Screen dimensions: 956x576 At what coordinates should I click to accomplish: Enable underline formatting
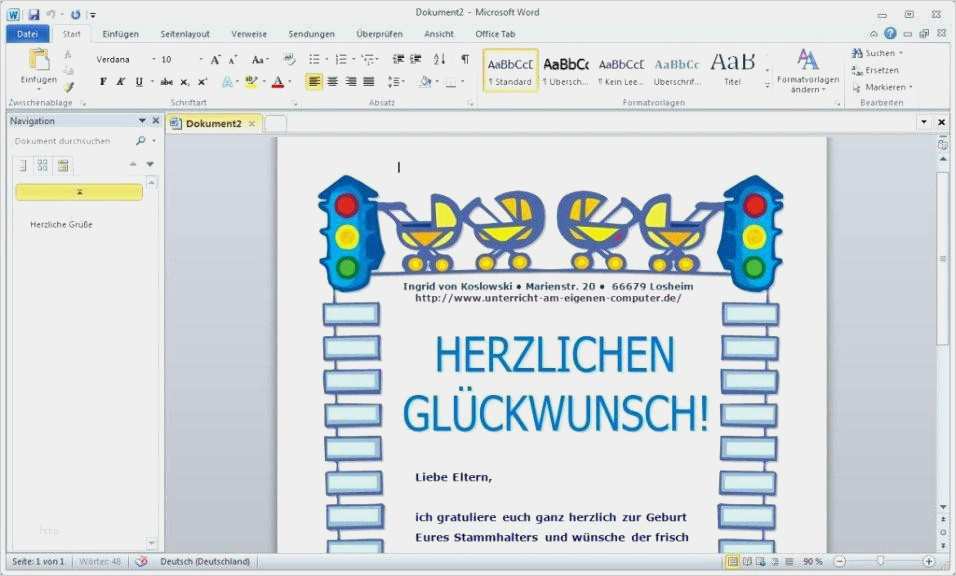click(138, 81)
